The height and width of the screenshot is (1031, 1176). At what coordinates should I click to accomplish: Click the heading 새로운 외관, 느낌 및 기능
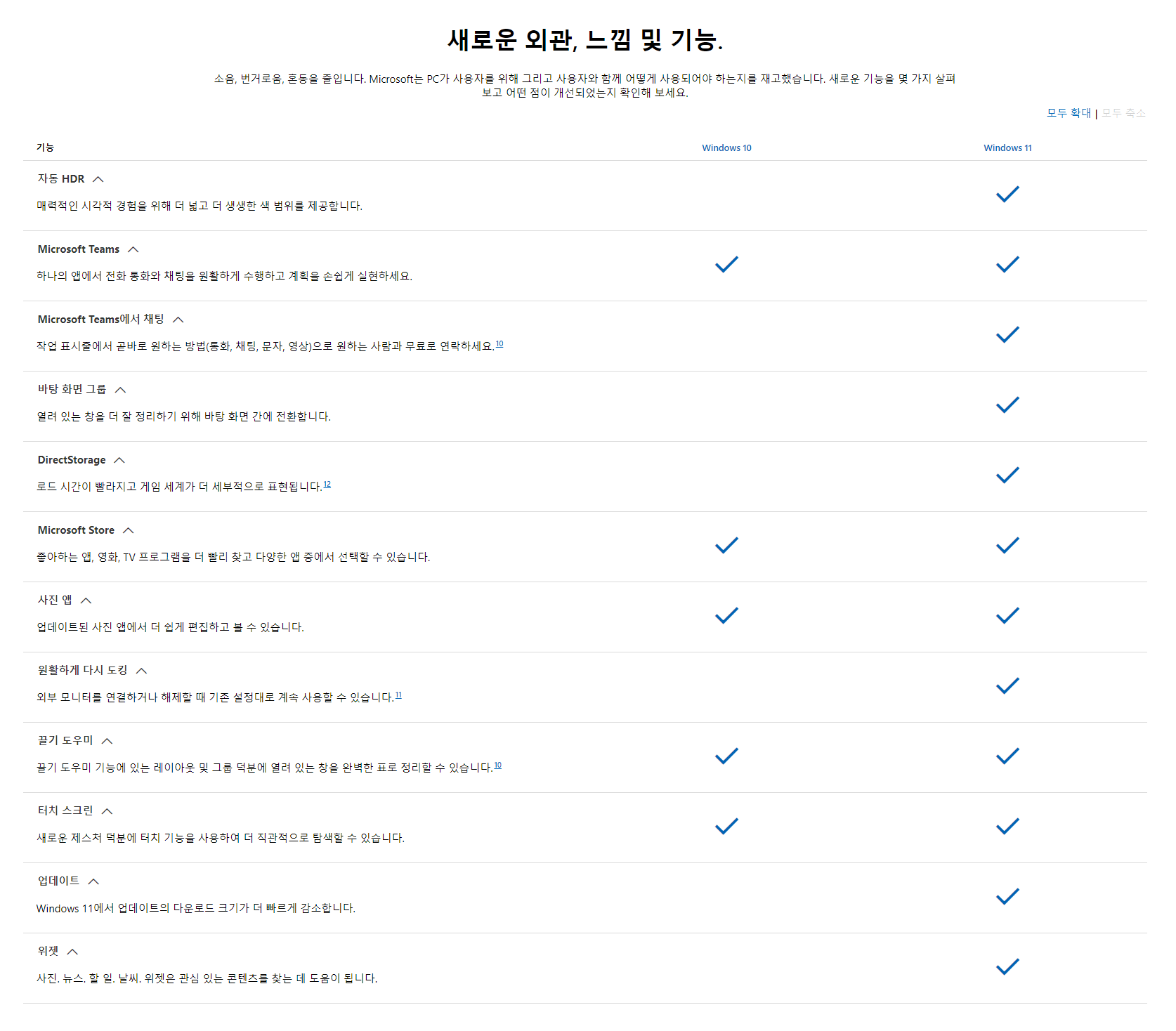tap(585, 39)
